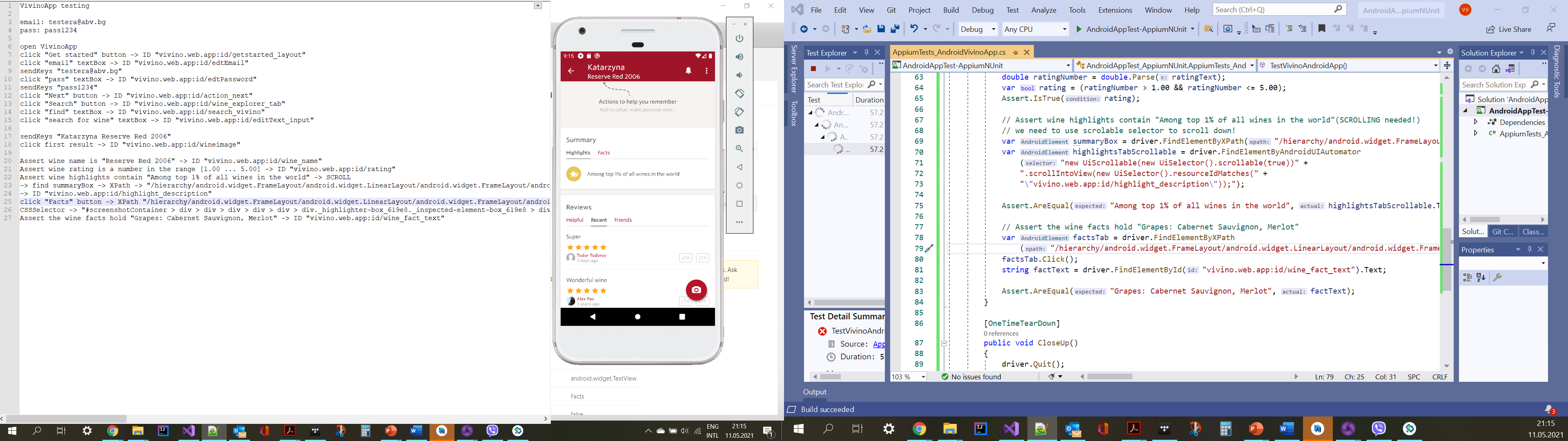Pin the Test Explorer panel
The width and height of the screenshot is (1568, 441).
(867, 52)
